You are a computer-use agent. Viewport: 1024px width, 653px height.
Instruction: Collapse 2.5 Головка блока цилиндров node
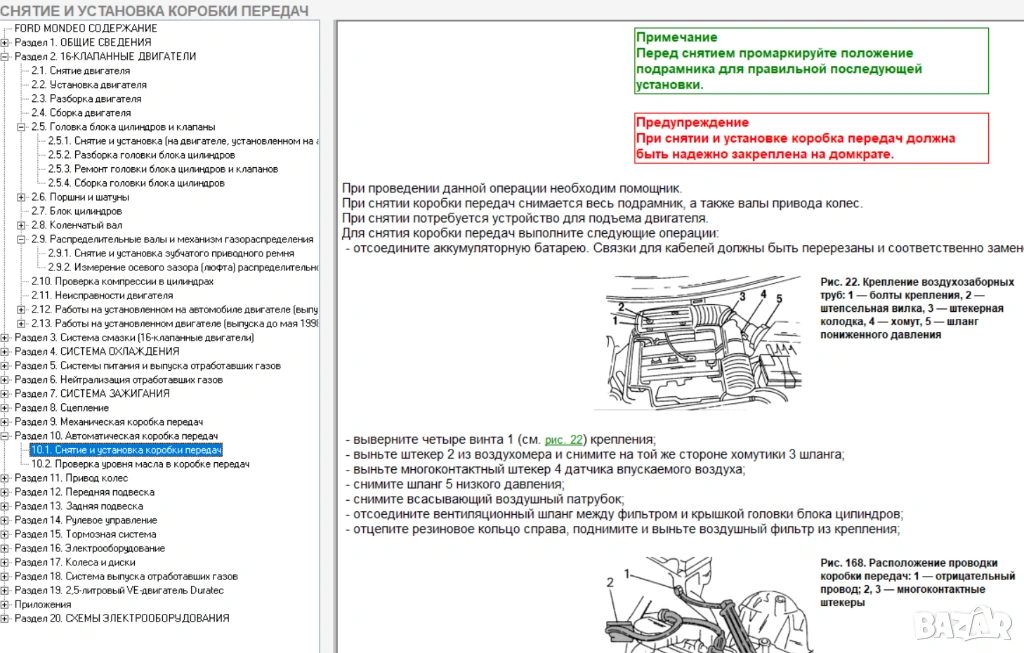tap(21, 127)
